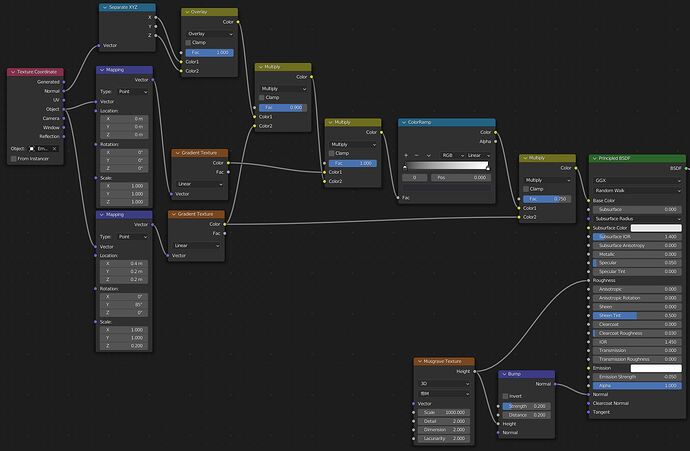
Task: Clear the Object field with the X icon
Action: click(55, 149)
